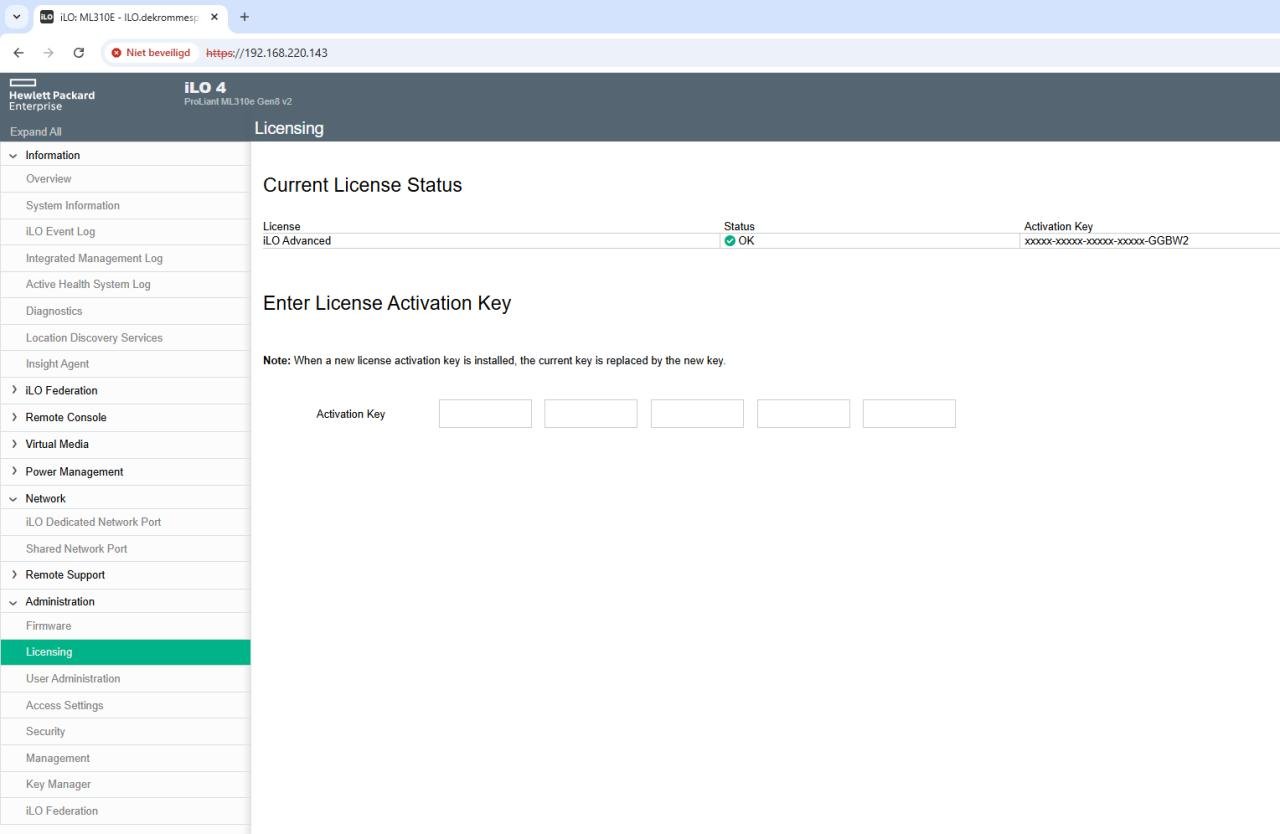
Task: Open the Firmware page
Action: click(x=48, y=626)
